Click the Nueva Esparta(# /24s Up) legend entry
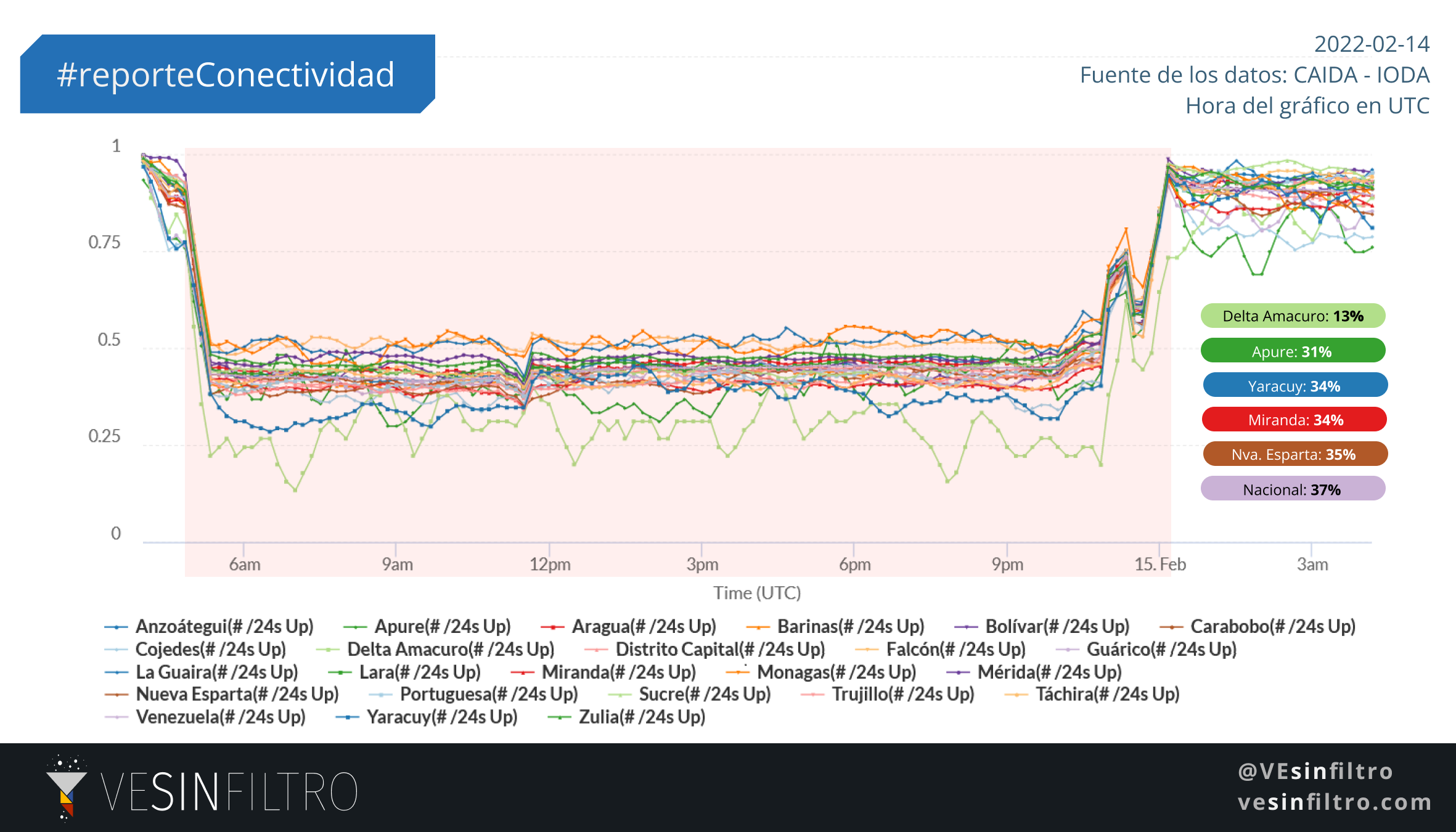Screen dimensions: 1456x832 click(x=222, y=694)
